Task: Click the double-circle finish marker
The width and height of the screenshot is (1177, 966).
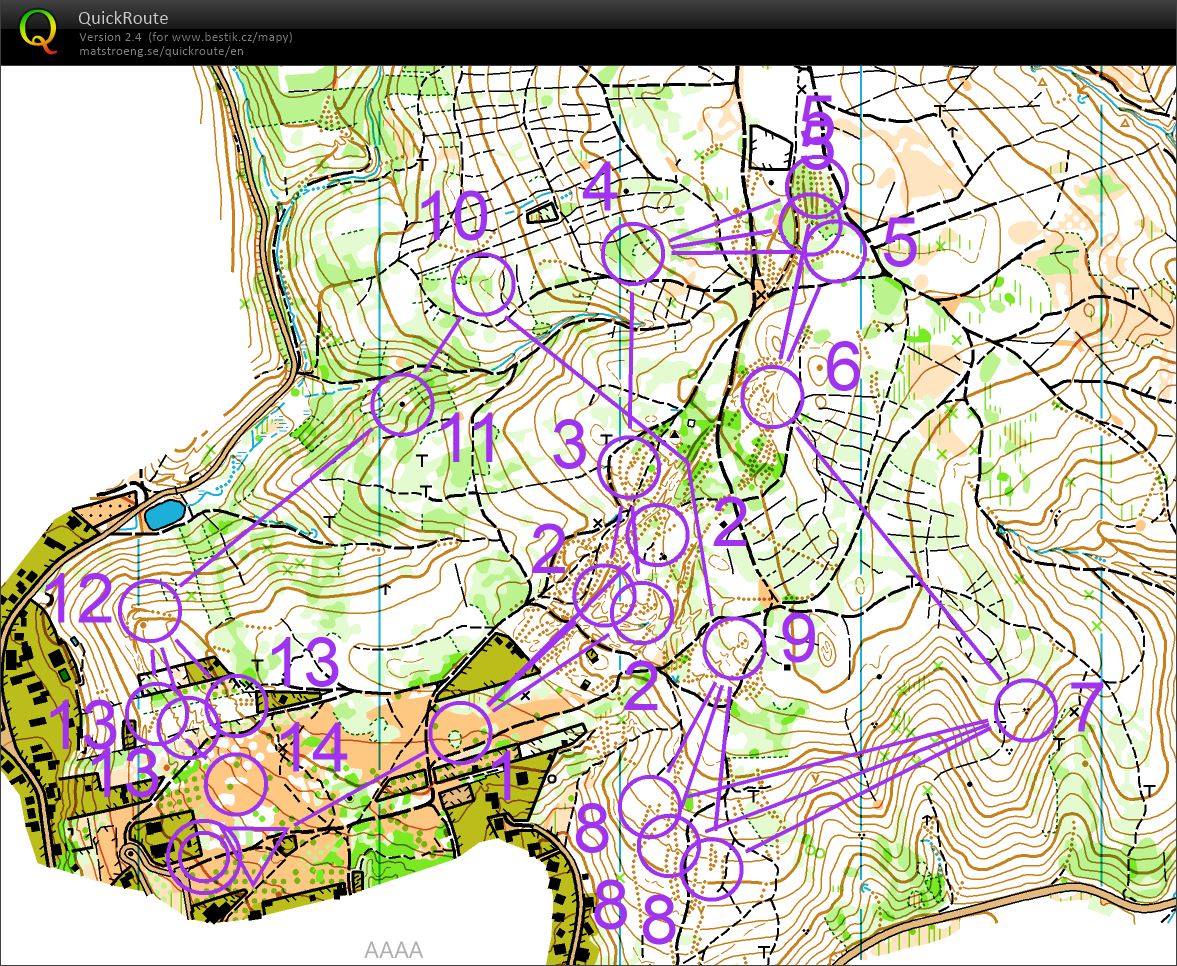Action: pos(204,855)
